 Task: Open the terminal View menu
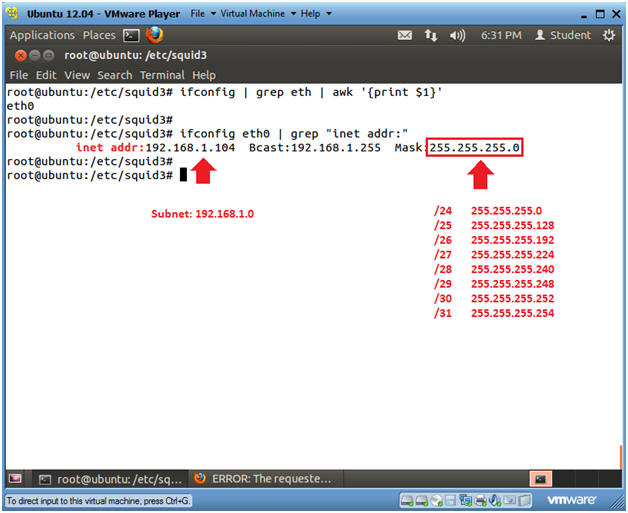(x=77, y=75)
